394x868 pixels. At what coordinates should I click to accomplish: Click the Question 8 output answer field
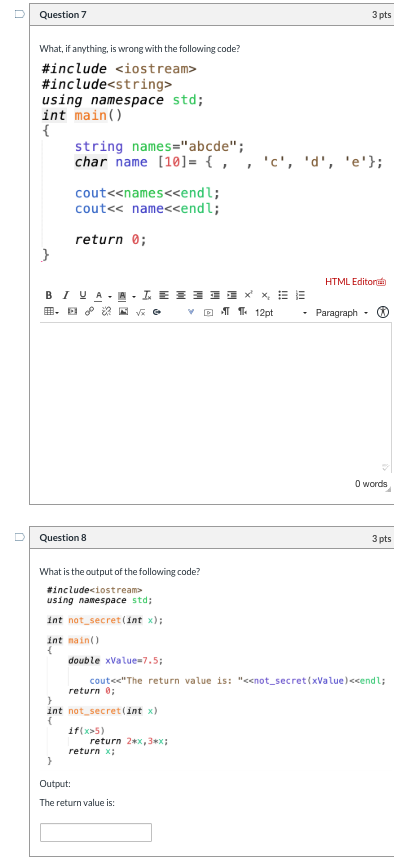pyautogui.click(x=96, y=832)
